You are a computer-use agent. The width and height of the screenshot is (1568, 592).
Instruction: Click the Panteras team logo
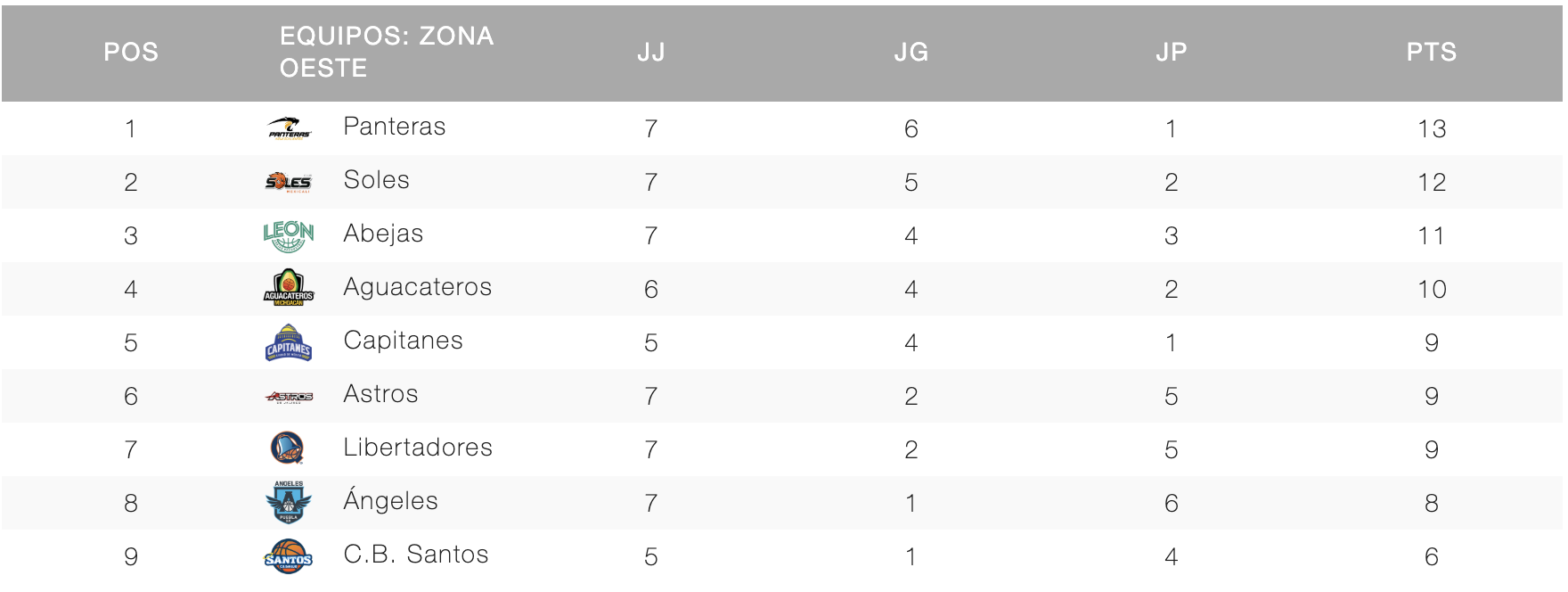tap(290, 128)
